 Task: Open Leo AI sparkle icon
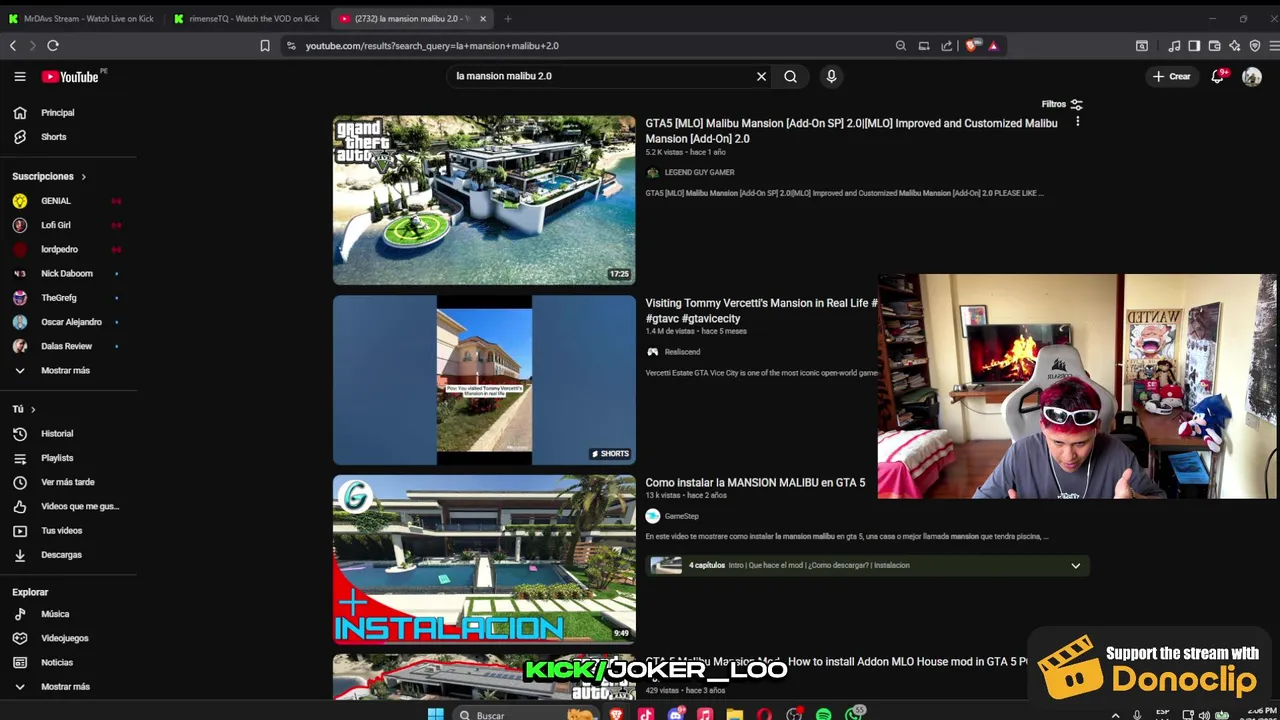[1234, 45]
